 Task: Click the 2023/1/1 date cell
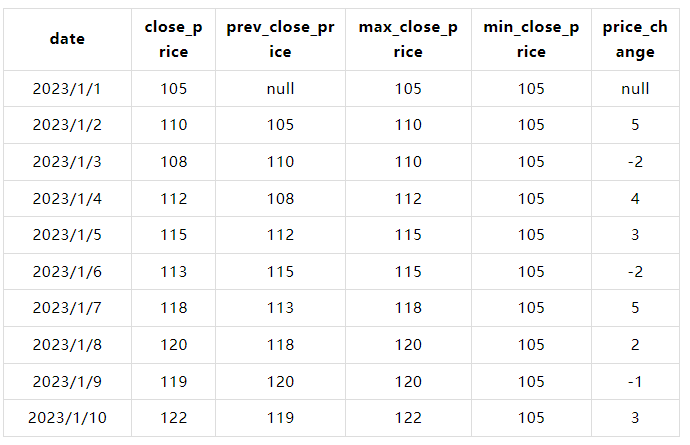click(x=67, y=89)
